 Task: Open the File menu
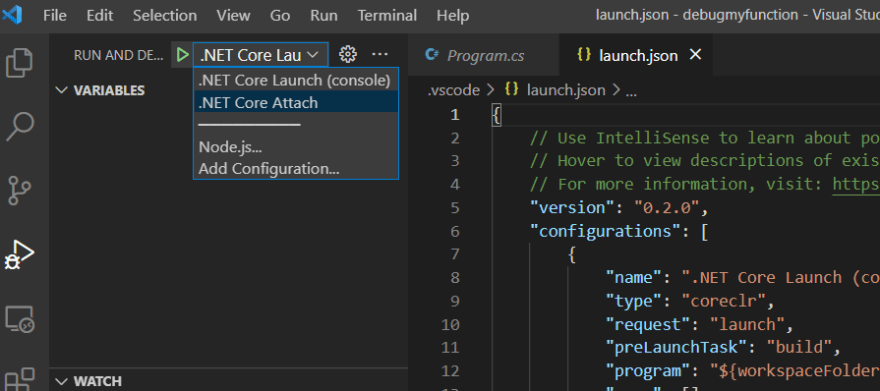click(x=54, y=15)
